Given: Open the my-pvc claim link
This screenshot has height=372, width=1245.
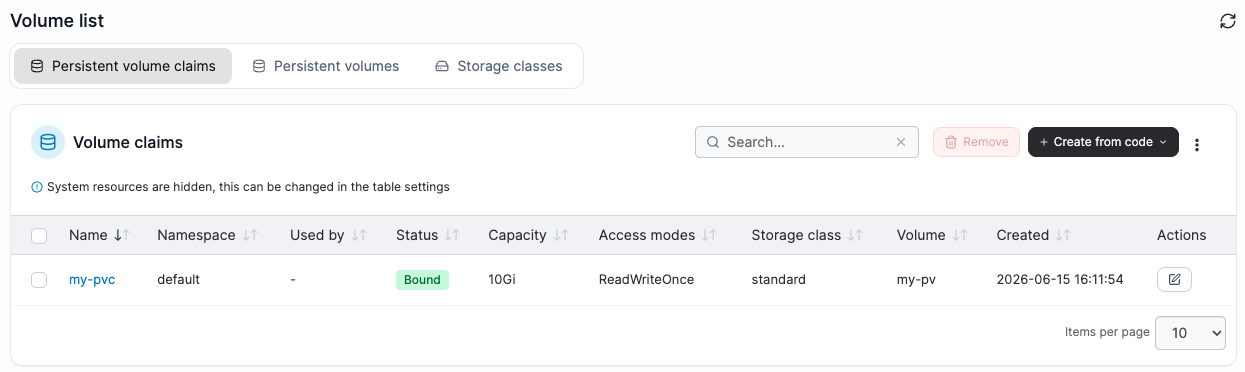Looking at the screenshot, I should click(92, 280).
